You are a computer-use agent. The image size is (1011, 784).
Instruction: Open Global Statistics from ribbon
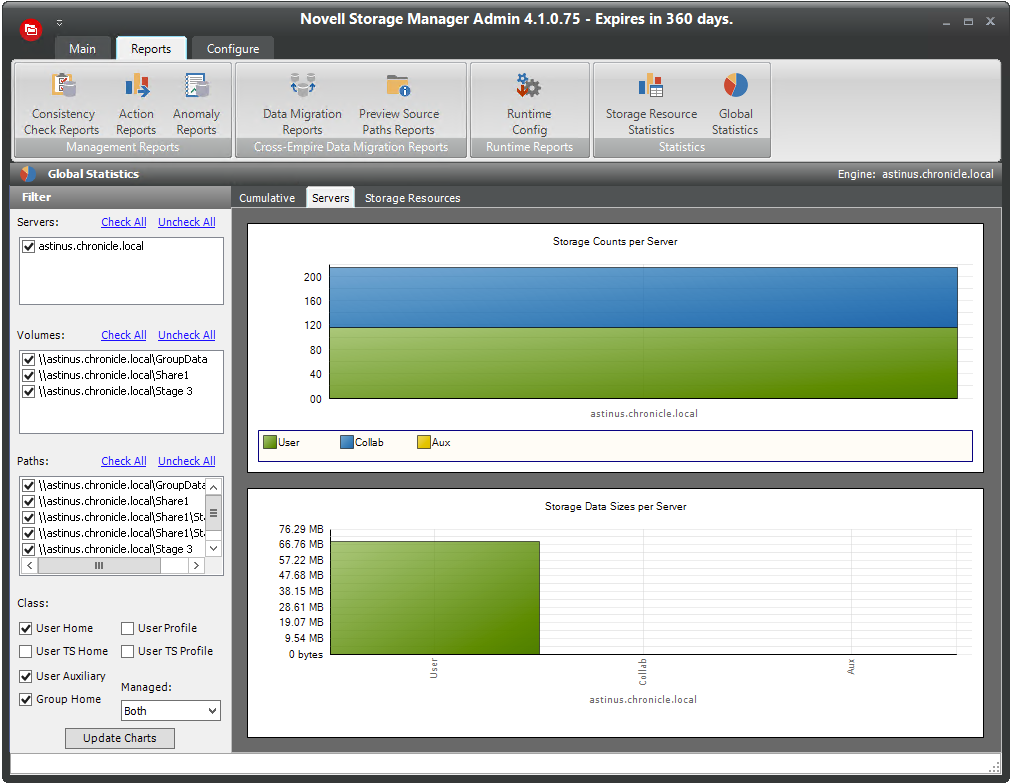[735, 104]
